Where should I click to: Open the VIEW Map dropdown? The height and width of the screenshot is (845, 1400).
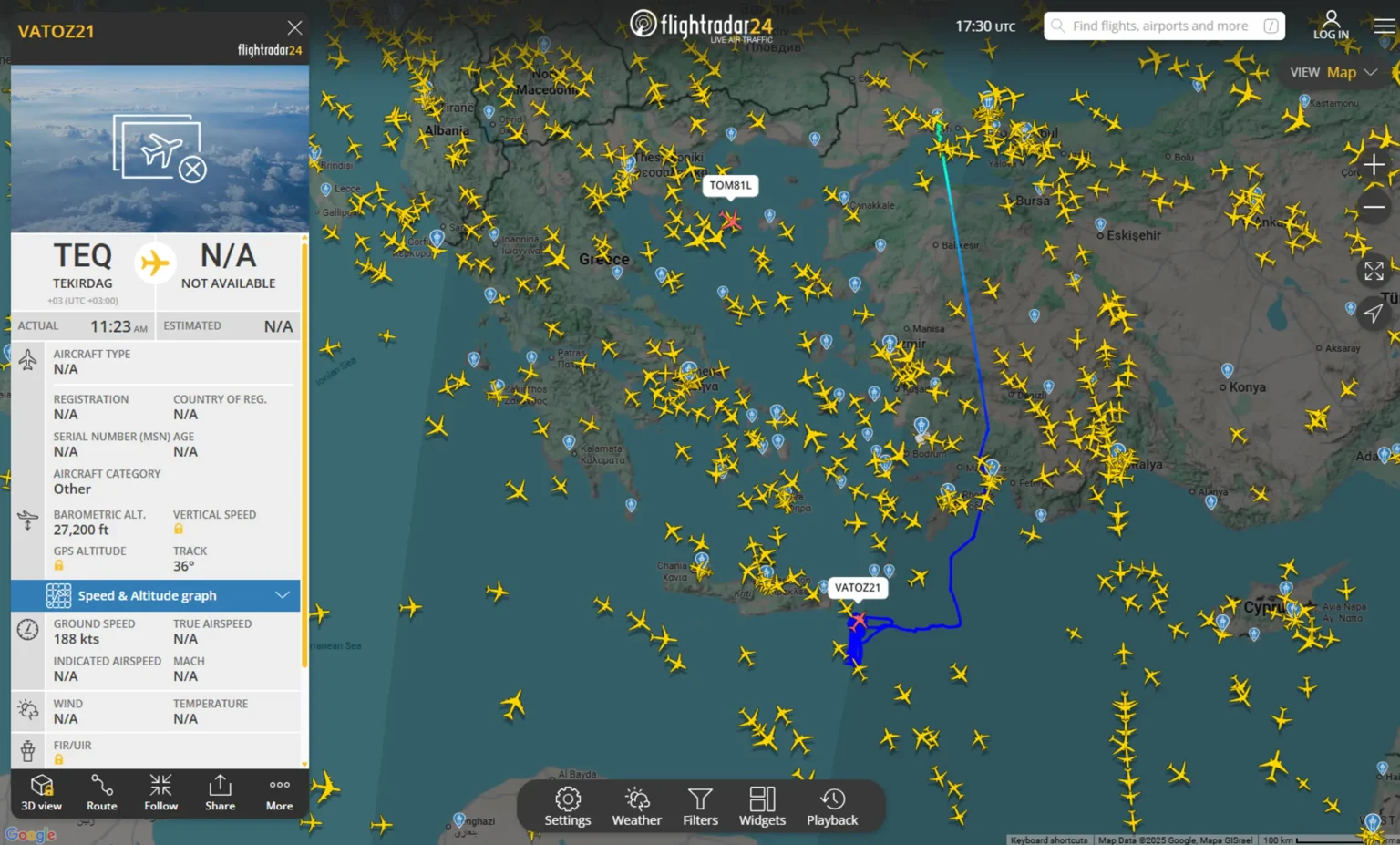[1333, 72]
